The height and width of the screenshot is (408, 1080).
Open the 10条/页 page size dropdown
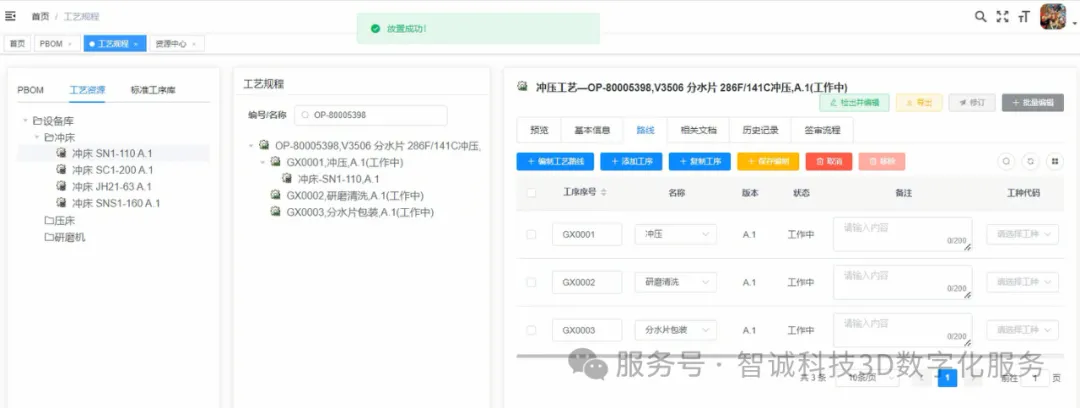pyautogui.click(x=867, y=378)
